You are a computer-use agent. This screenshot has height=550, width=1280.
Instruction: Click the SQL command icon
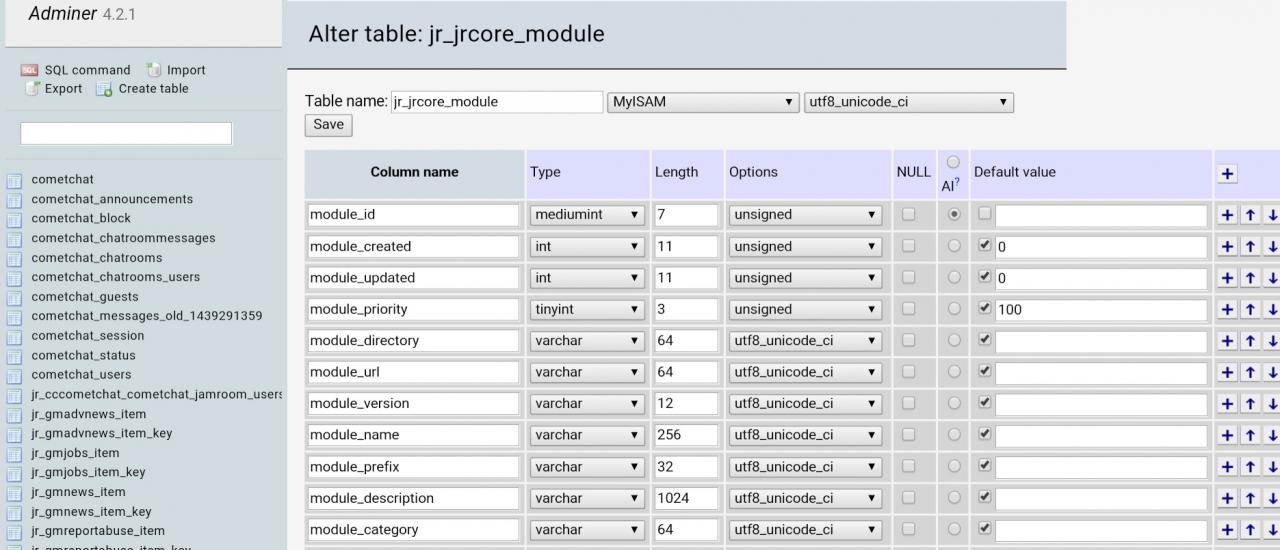pos(29,70)
